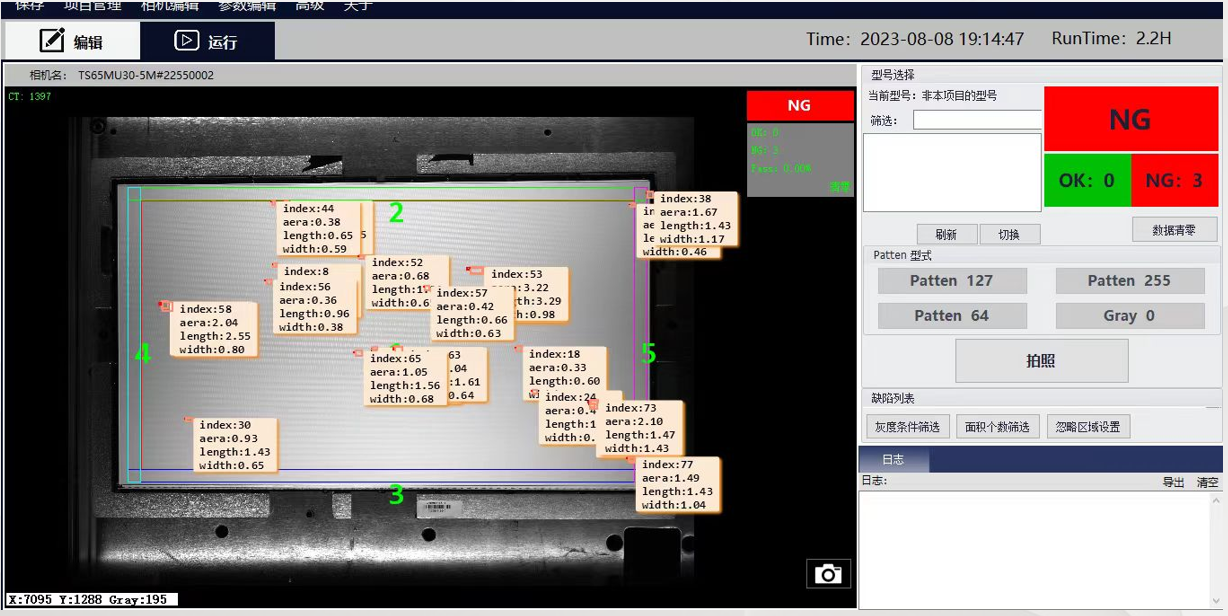Click the play icon for 运行
1228x616 pixels.
tap(186, 41)
